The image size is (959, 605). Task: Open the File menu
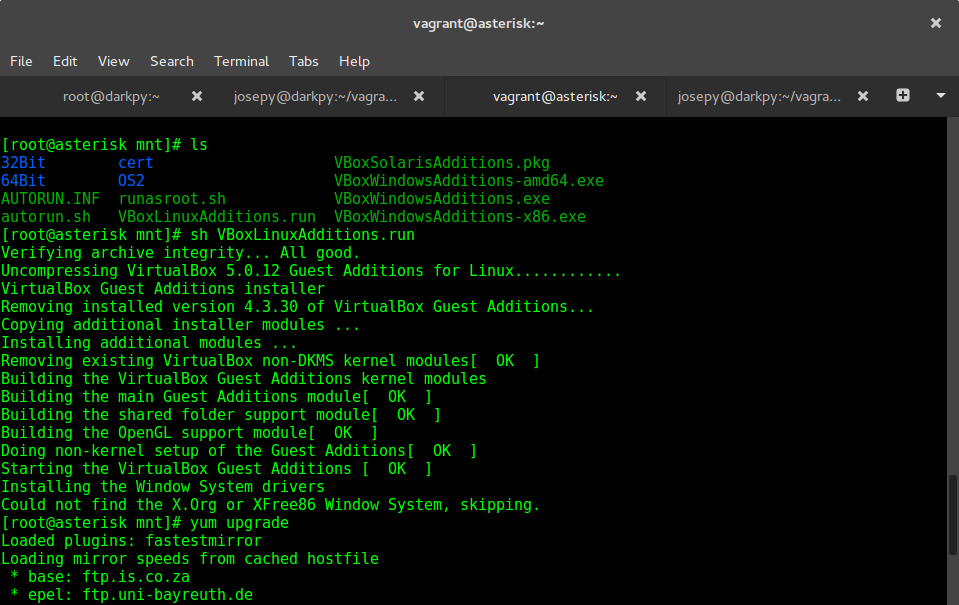21,61
